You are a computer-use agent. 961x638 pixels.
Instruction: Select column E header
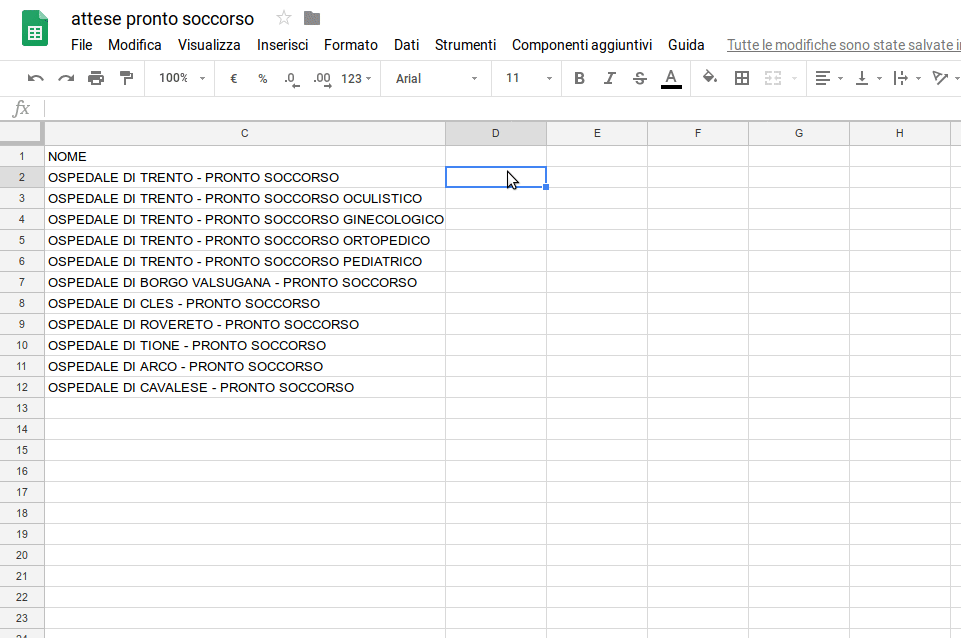point(597,133)
